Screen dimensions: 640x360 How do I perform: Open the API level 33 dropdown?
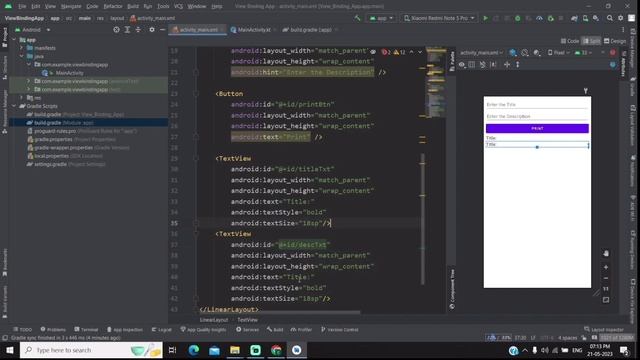tap(583, 53)
